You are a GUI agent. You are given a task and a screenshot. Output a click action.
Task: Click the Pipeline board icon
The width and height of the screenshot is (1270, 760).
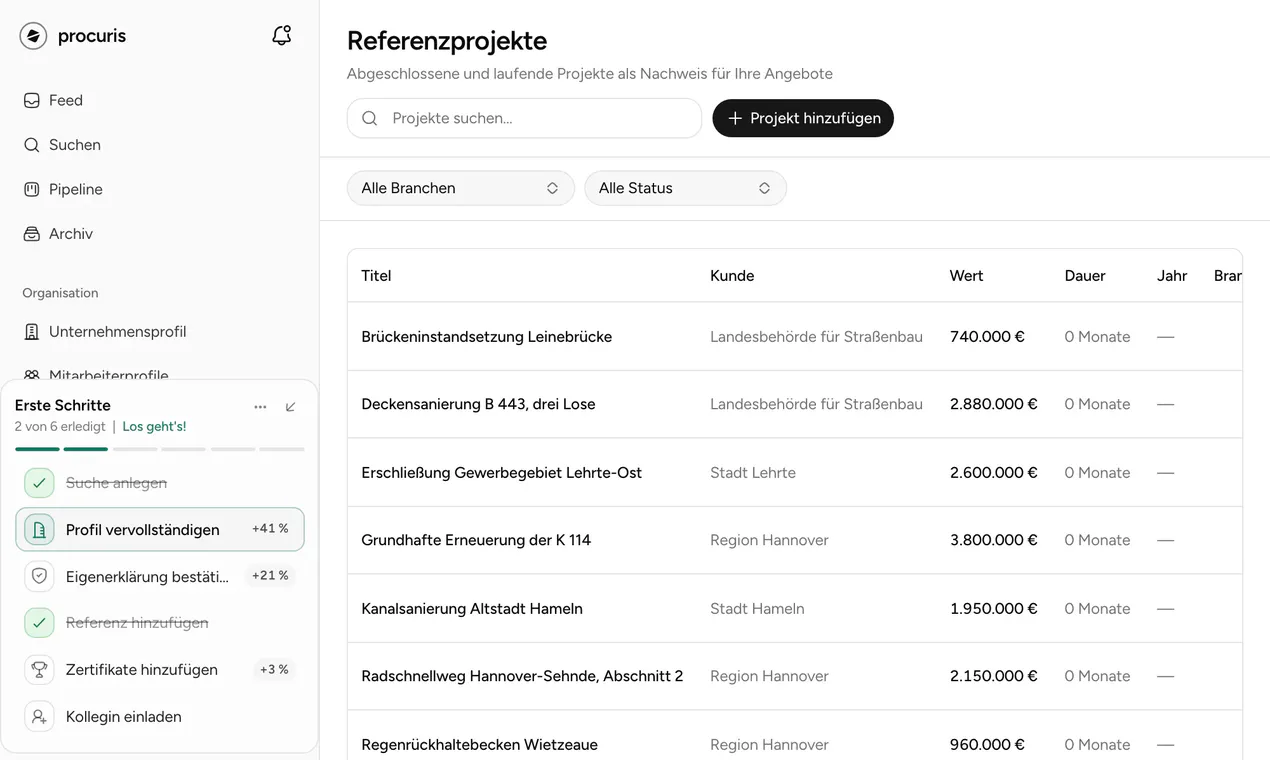pyautogui.click(x=31, y=189)
